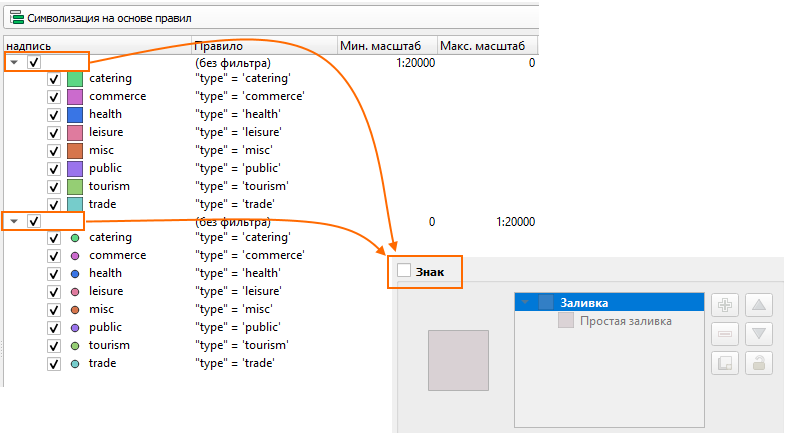Click the green catering polygon color swatch
The width and height of the screenshot is (785, 433).
tap(75, 78)
